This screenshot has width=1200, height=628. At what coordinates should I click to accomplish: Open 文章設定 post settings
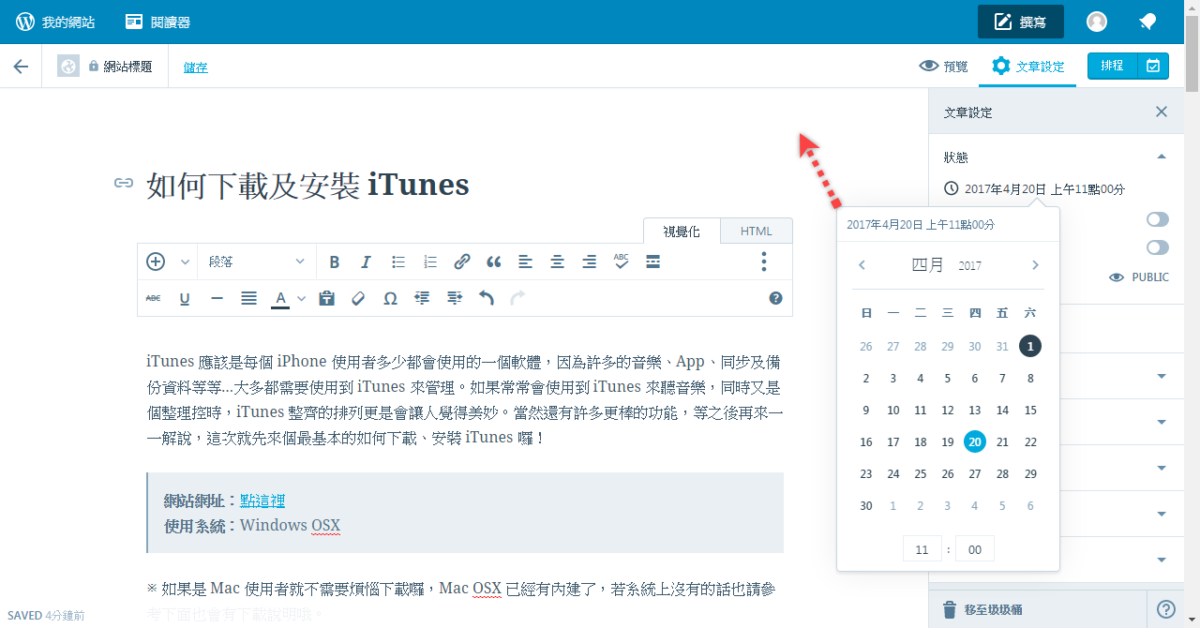coord(1028,66)
